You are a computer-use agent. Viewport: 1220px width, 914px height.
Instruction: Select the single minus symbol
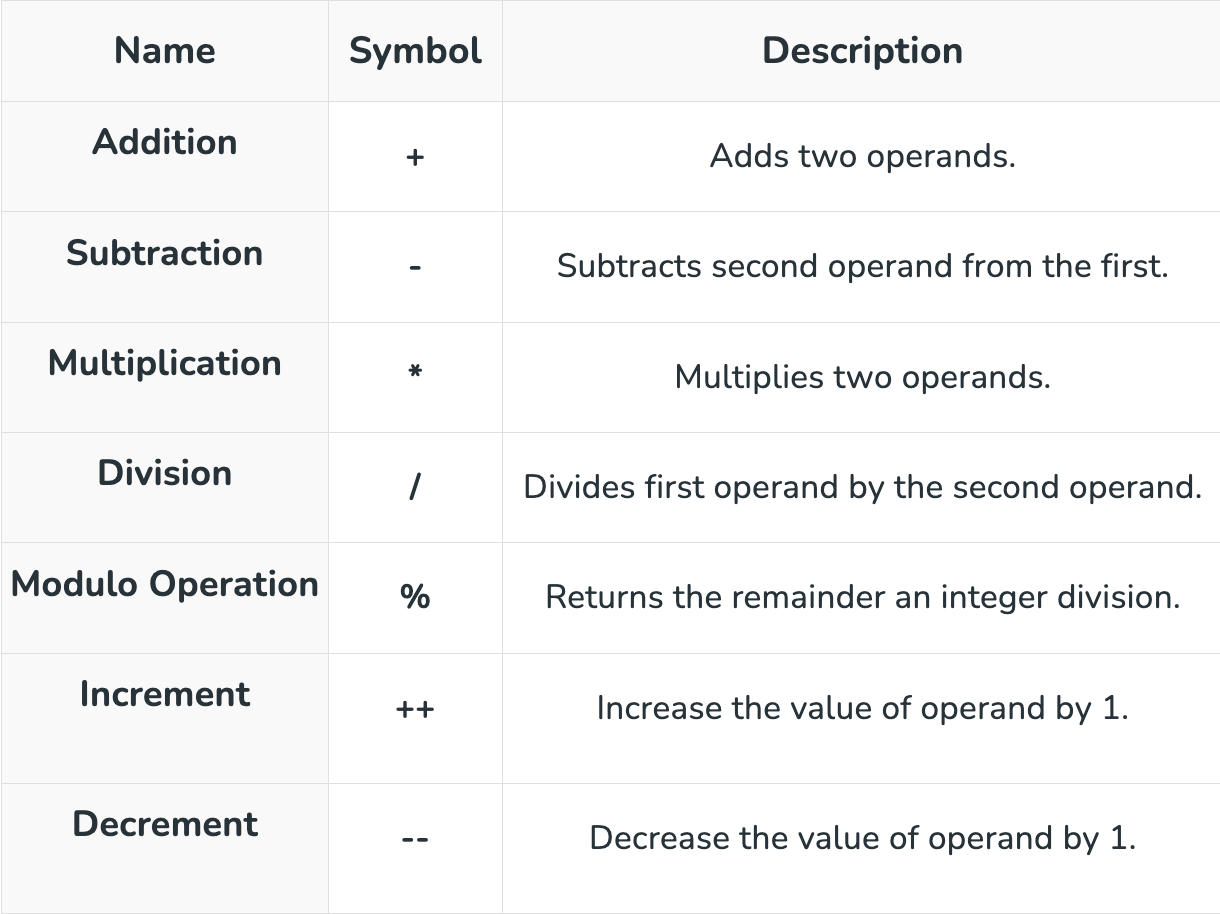[415, 268]
